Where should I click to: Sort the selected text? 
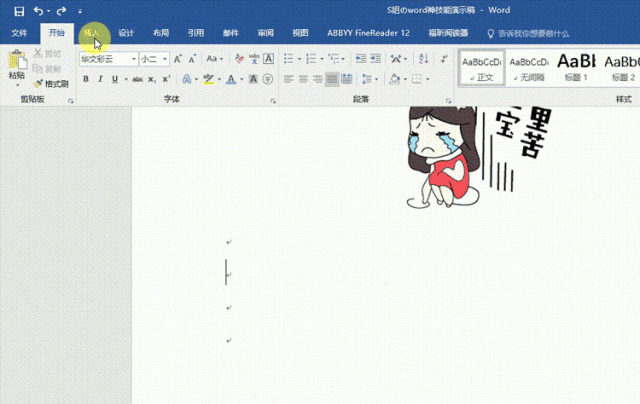click(423, 59)
